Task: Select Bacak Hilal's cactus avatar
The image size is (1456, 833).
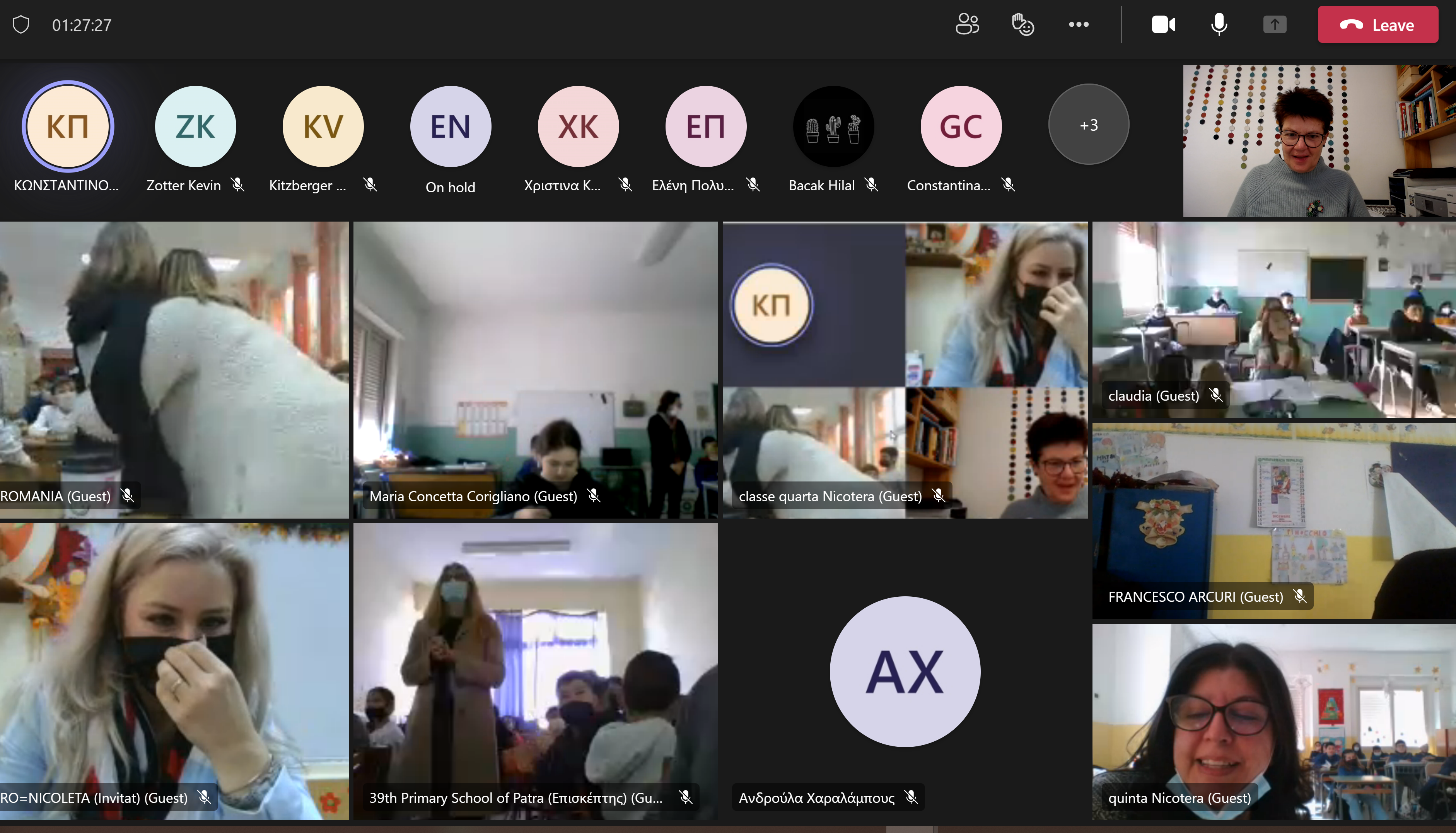Action: [x=833, y=126]
